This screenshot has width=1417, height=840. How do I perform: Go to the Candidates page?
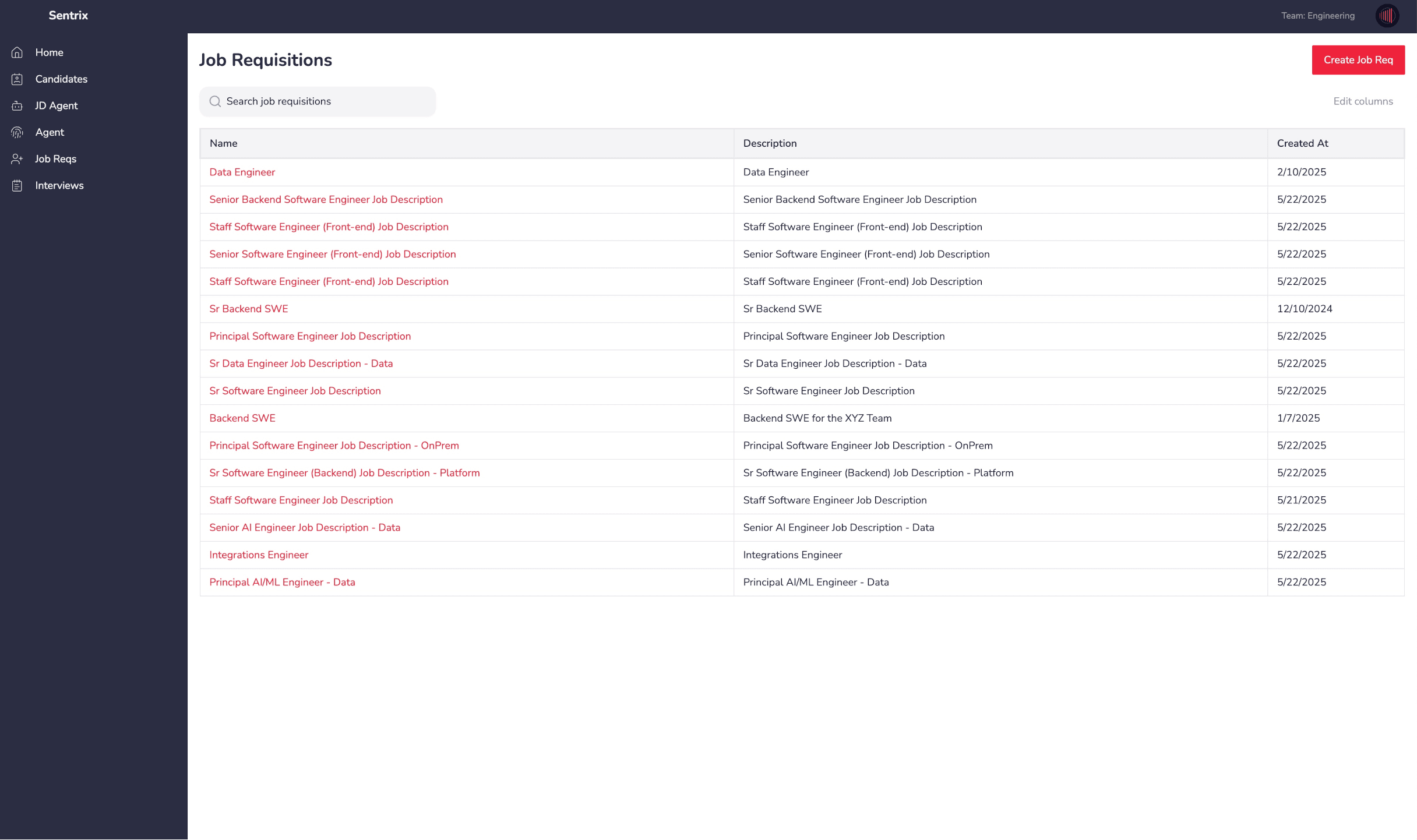click(61, 79)
